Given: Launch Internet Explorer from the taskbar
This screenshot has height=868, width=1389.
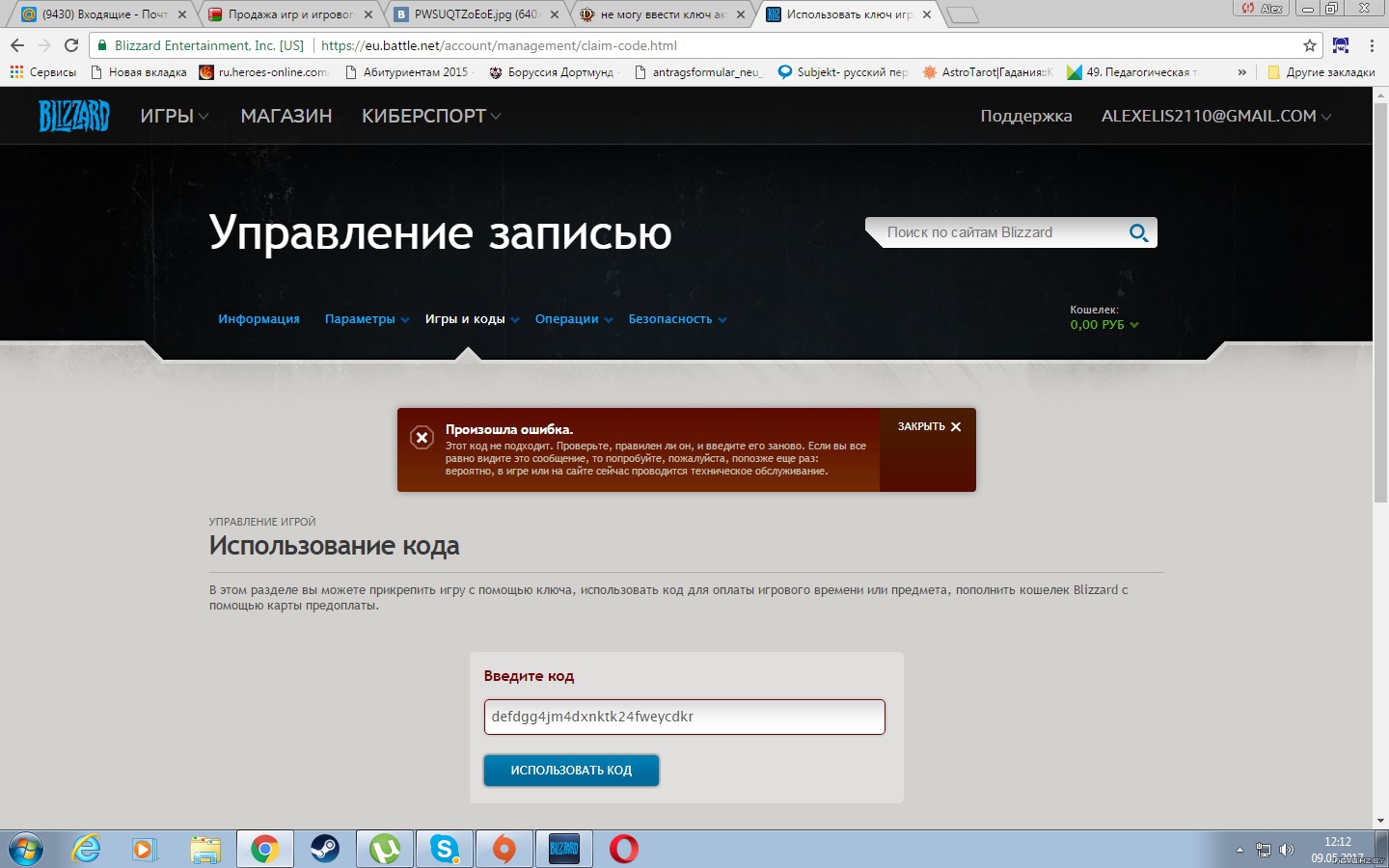Looking at the screenshot, I should pos(86,849).
